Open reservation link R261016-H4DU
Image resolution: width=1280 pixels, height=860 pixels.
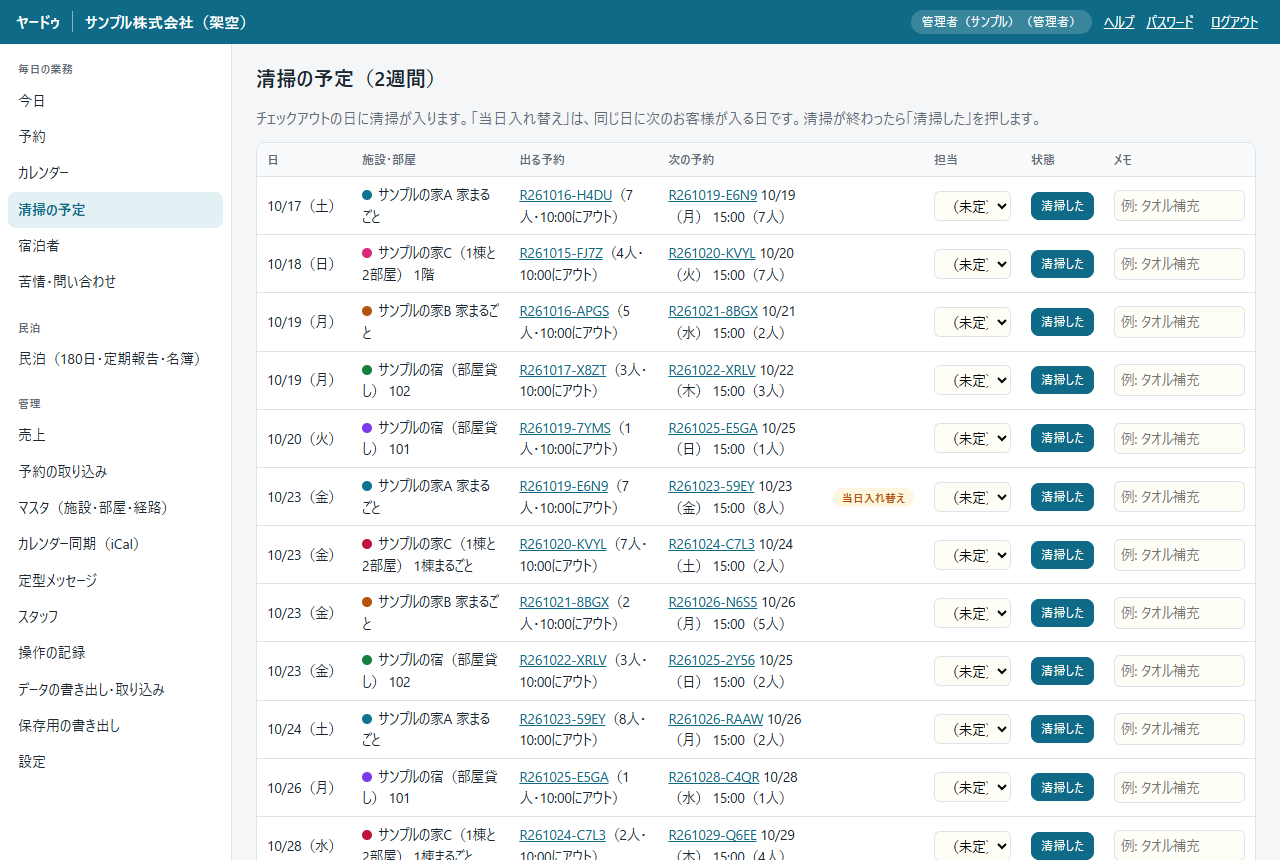pyautogui.click(x=566, y=195)
